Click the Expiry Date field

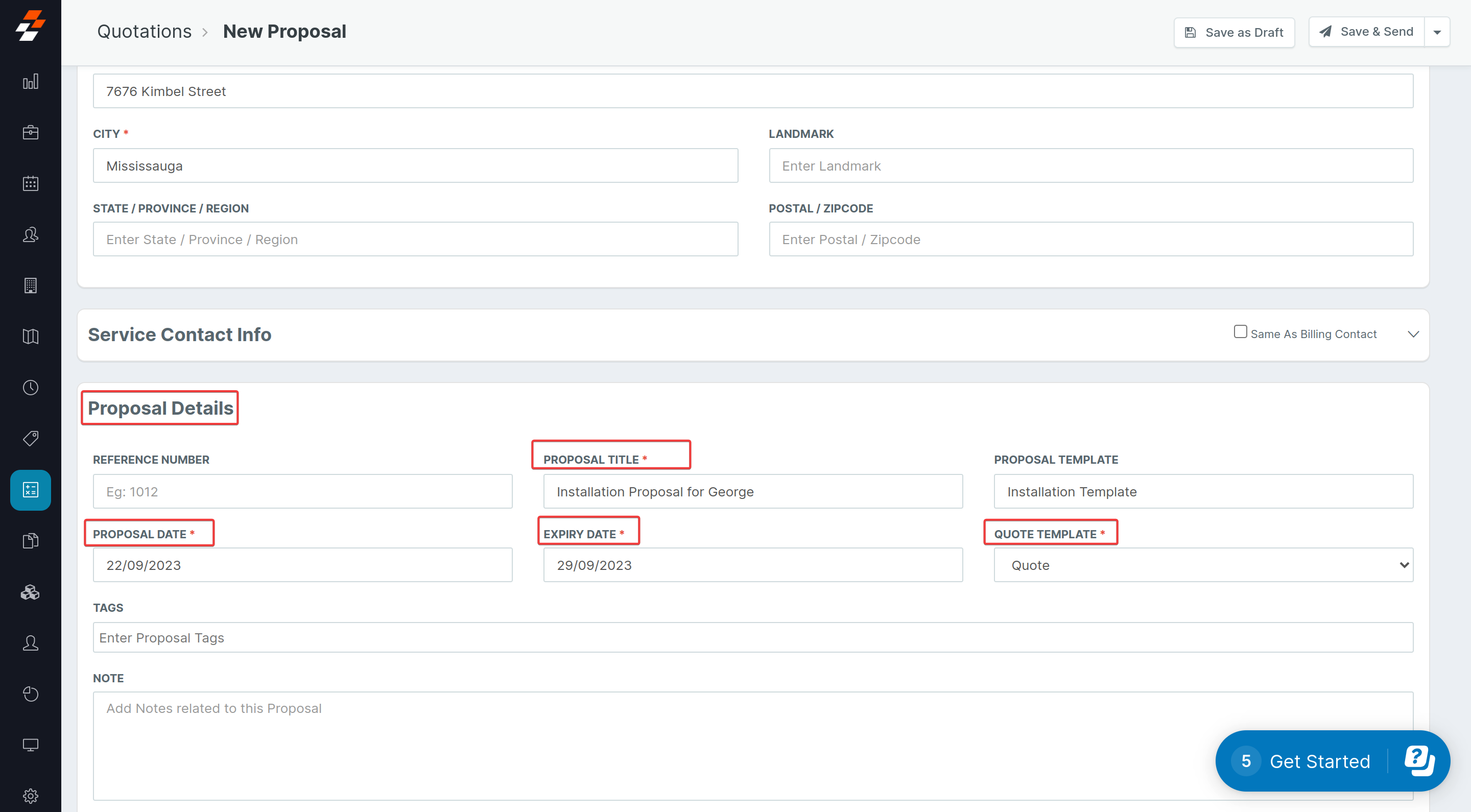point(752,565)
